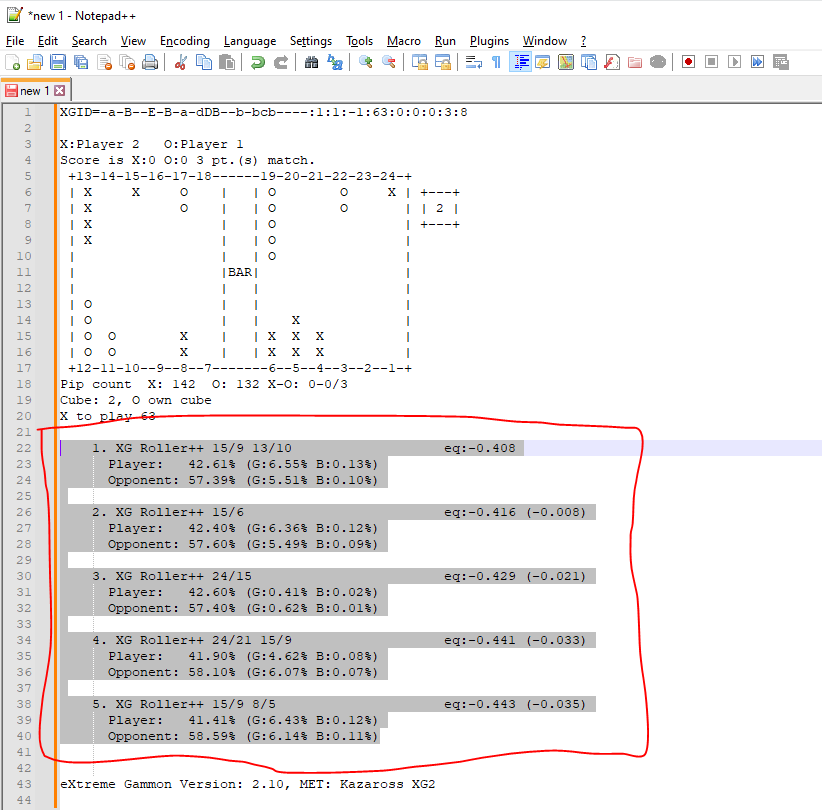Open the View menu
Viewport: 822px width, 810px height.
(133, 41)
